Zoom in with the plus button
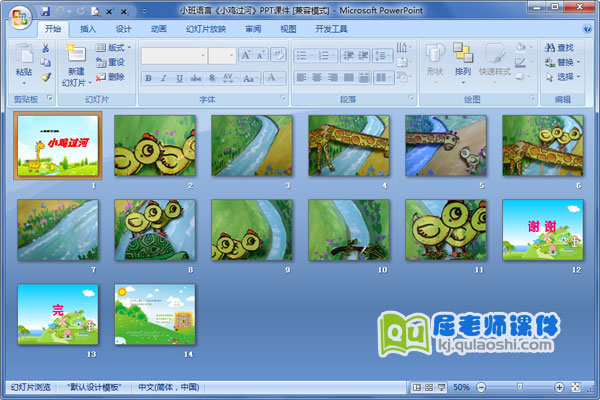600x400 pixels. point(559,387)
